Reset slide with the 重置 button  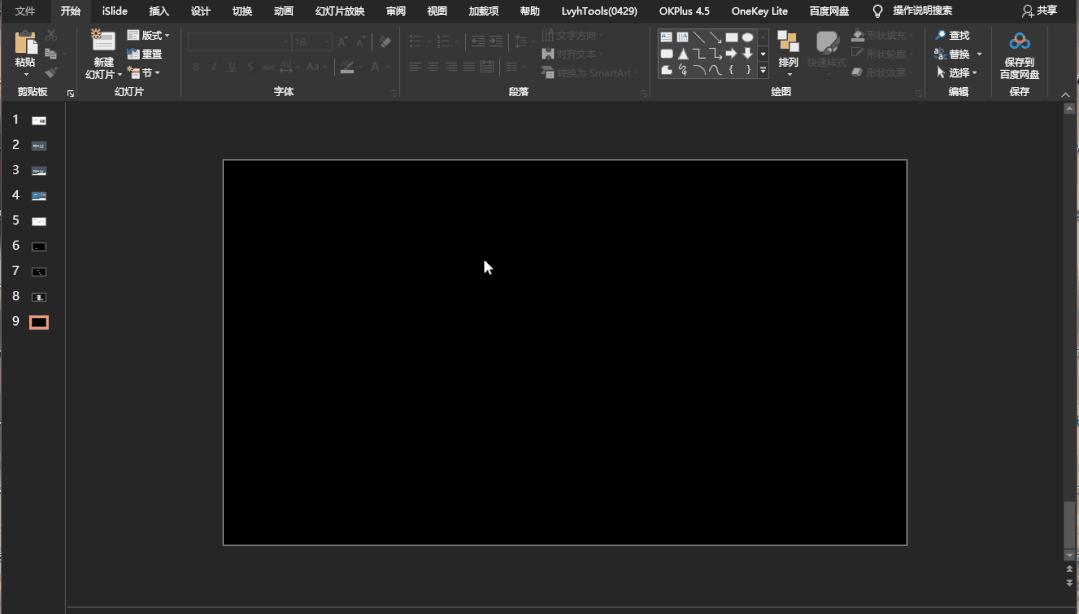(x=145, y=54)
